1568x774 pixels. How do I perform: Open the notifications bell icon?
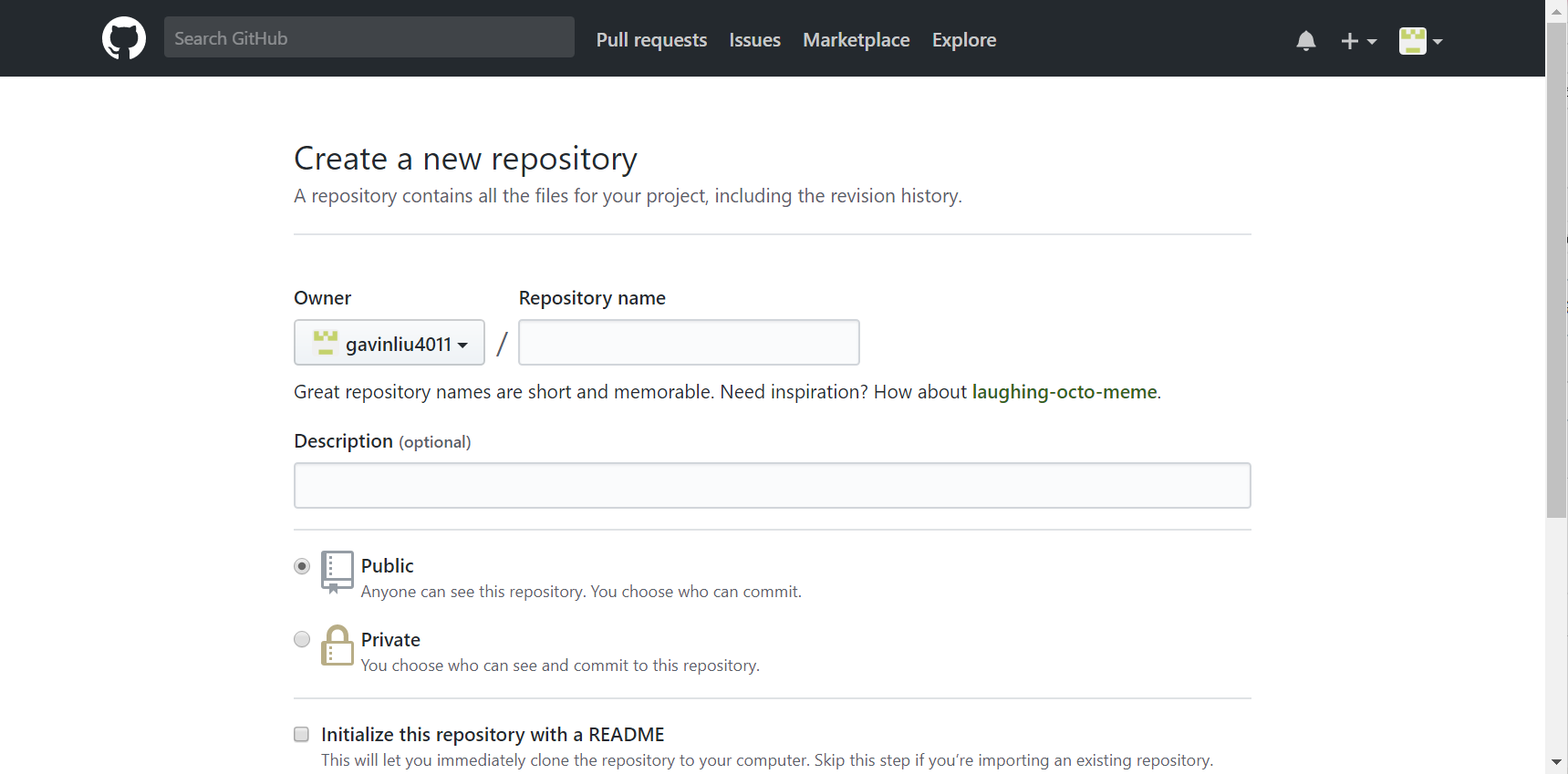(x=1306, y=40)
